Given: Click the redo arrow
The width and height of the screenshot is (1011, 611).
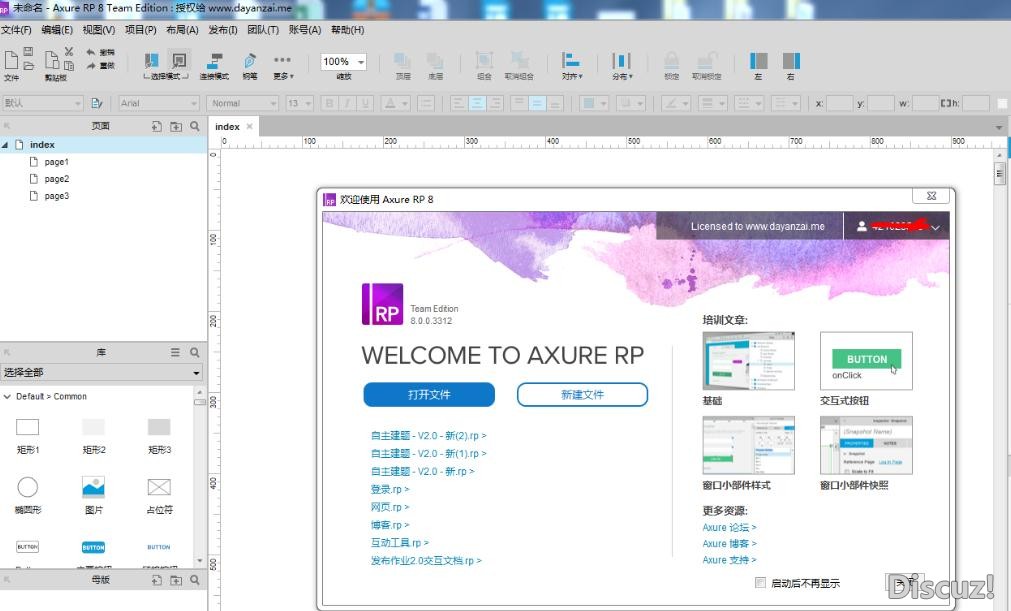Looking at the screenshot, I should click(91, 65).
